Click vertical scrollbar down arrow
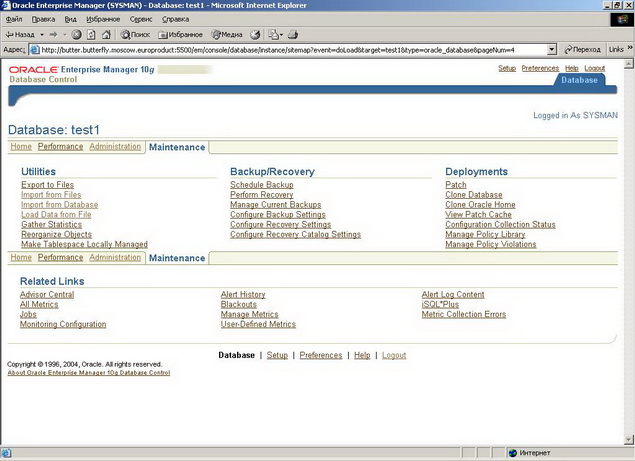Image resolution: width=635 pixels, height=461 pixels. [x=628, y=440]
